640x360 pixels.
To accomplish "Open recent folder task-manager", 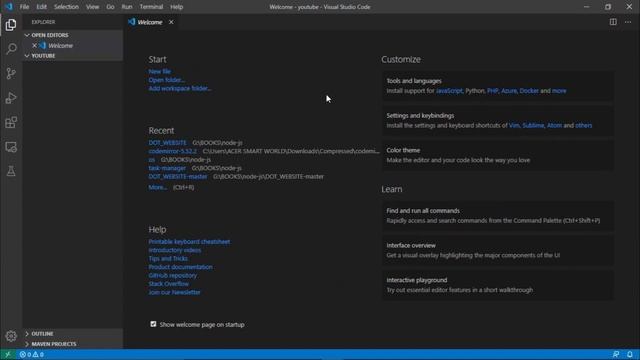I will pos(167,168).
